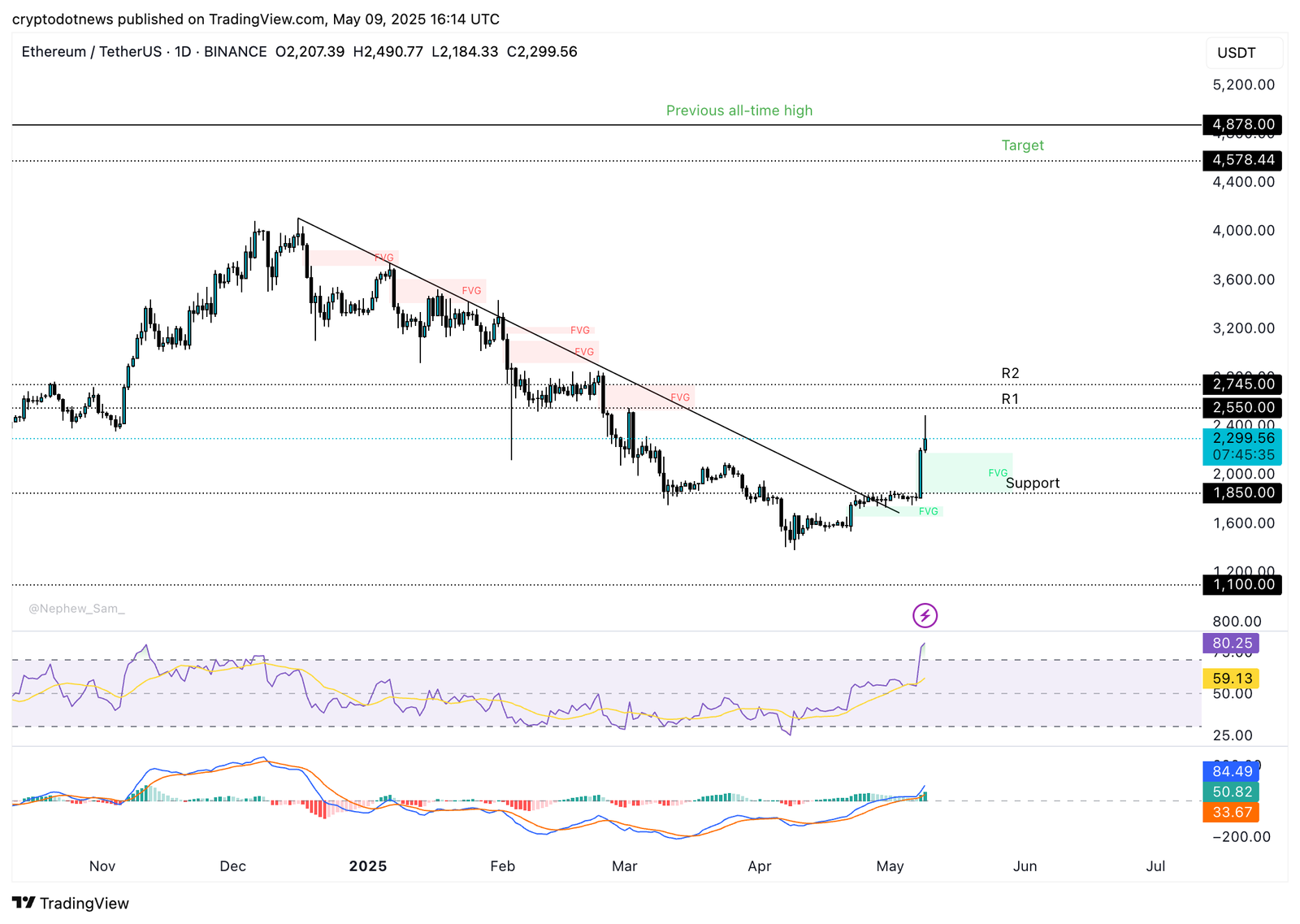This screenshot has width=1300, height=924.
Task: Click the Support price label 1,850.00
Action: pos(1241,492)
